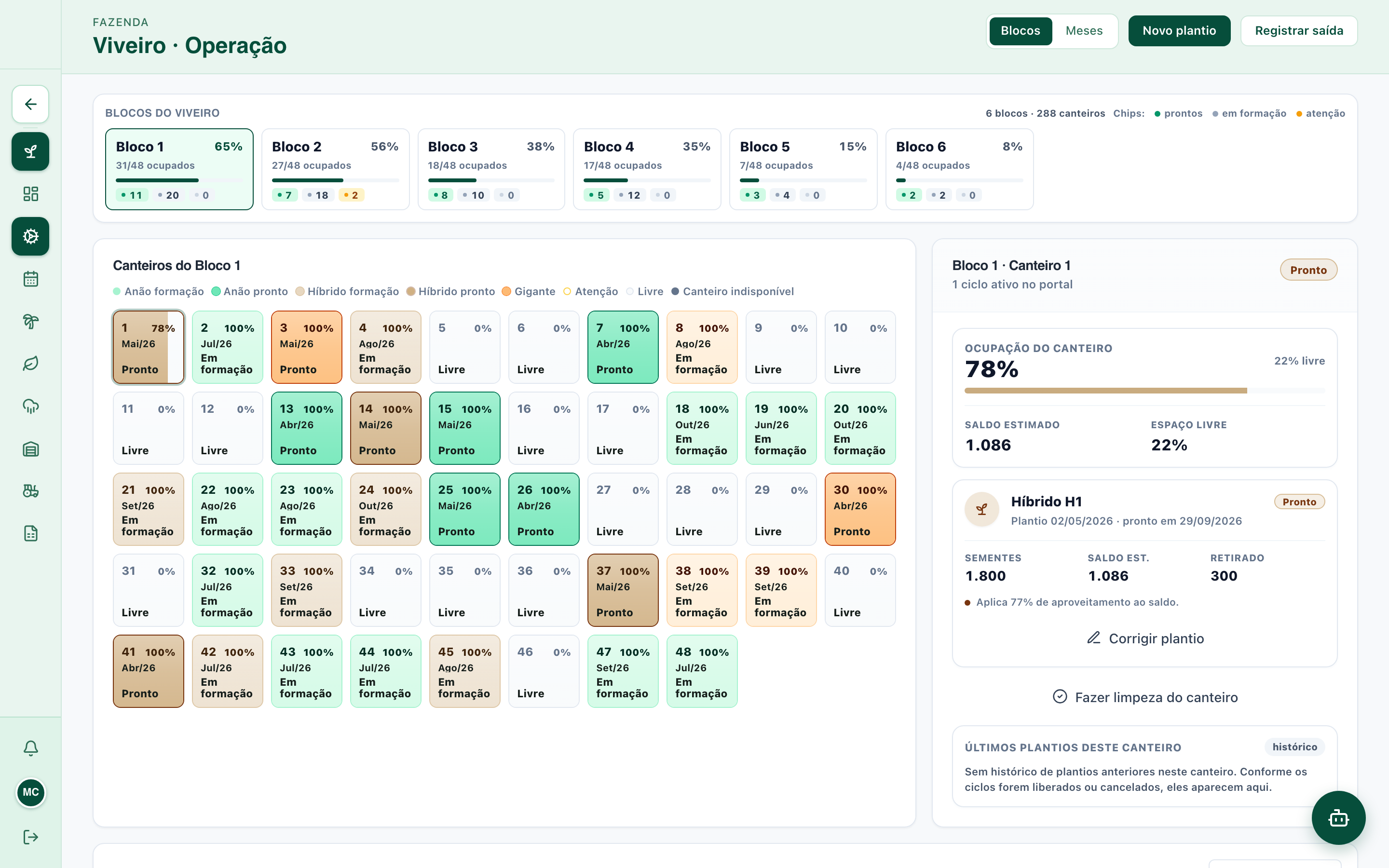The width and height of the screenshot is (1389, 868).
Task: Open the rain cloud sidebar icon
Action: 30,407
